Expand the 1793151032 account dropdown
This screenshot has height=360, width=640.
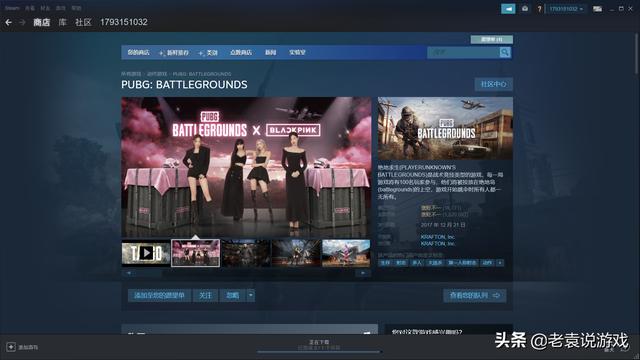[566, 9]
